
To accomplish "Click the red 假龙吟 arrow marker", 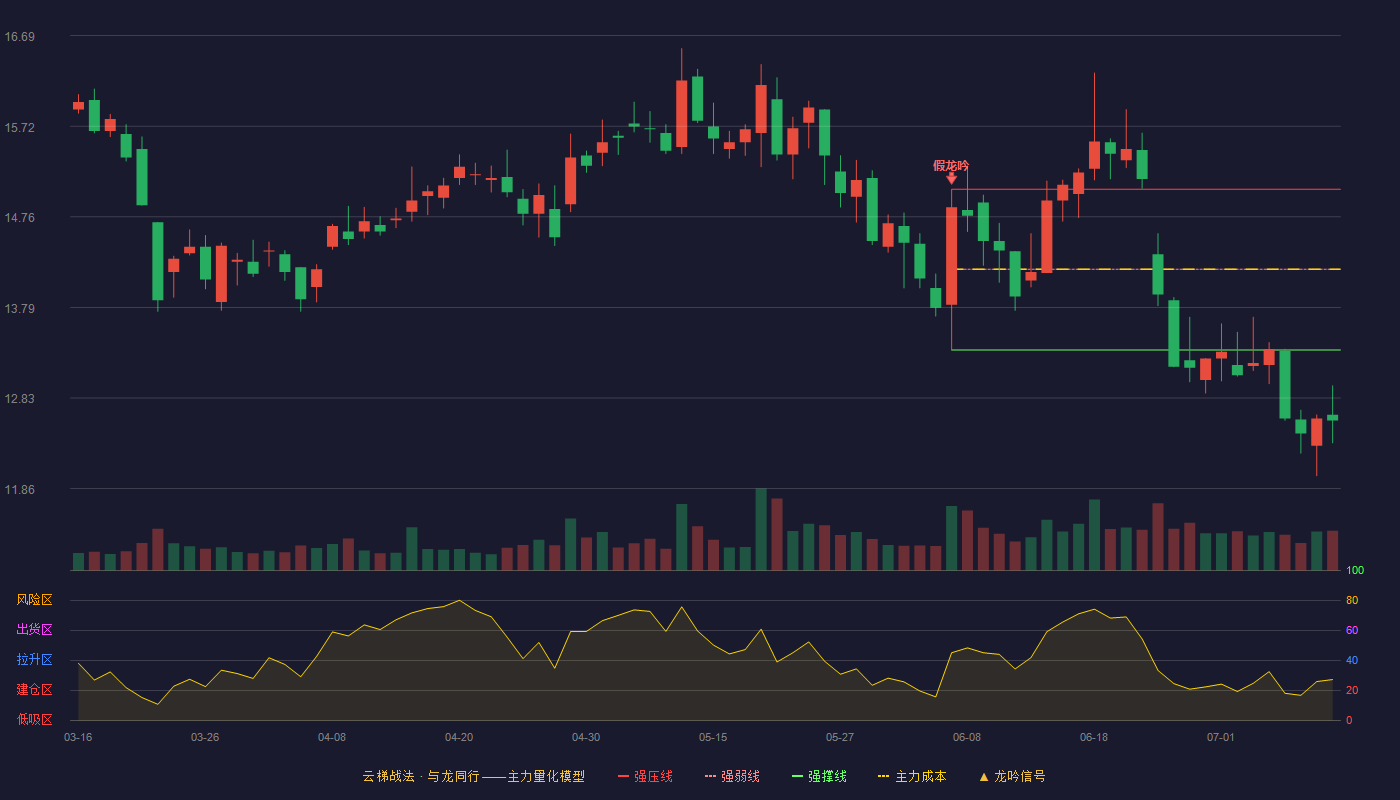I will pos(951,179).
